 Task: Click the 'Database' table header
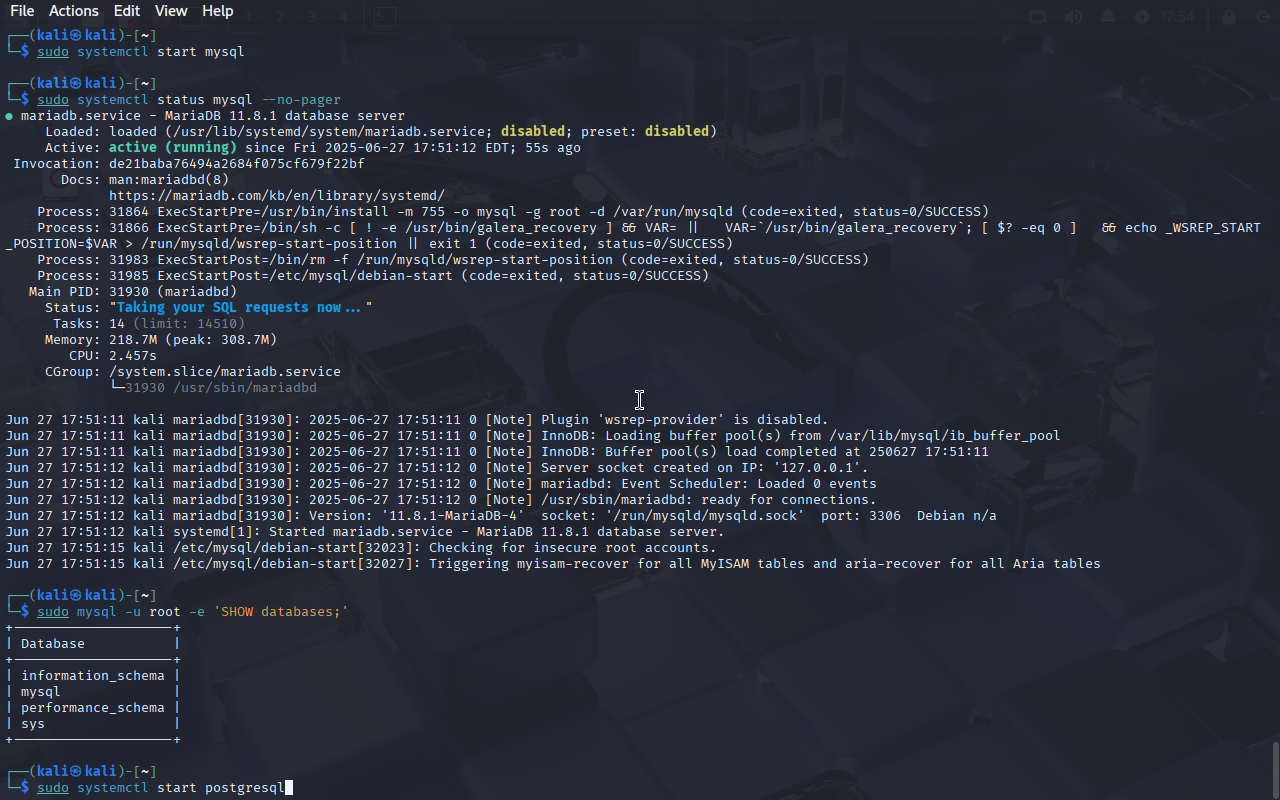[x=53, y=644]
